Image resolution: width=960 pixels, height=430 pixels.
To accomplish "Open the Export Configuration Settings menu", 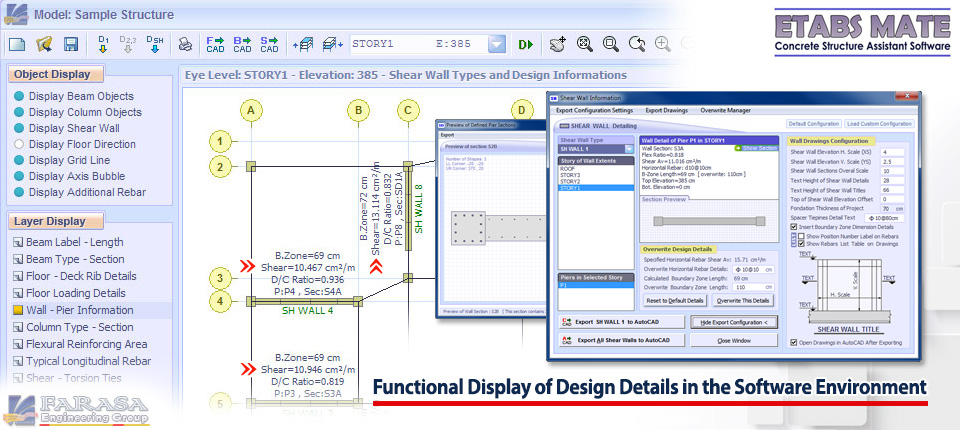I will point(594,110).
